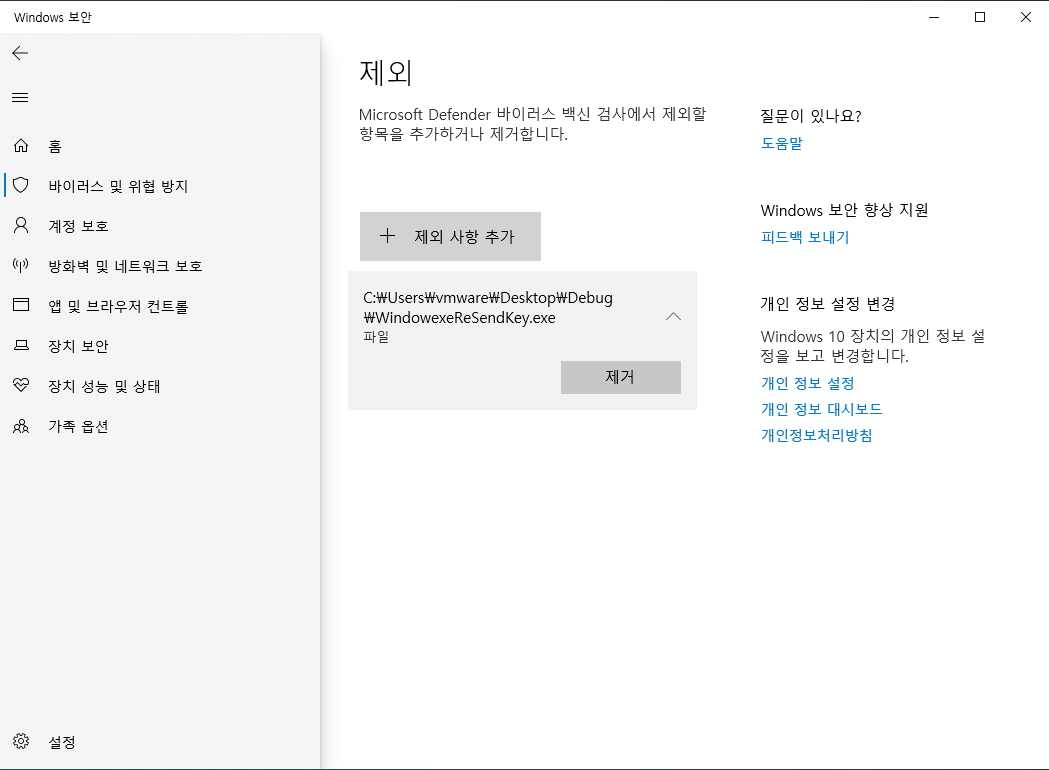Screen dimensions: 1049x770
Task: Go to 장치 보안 section
Action: tap(161, 347)
